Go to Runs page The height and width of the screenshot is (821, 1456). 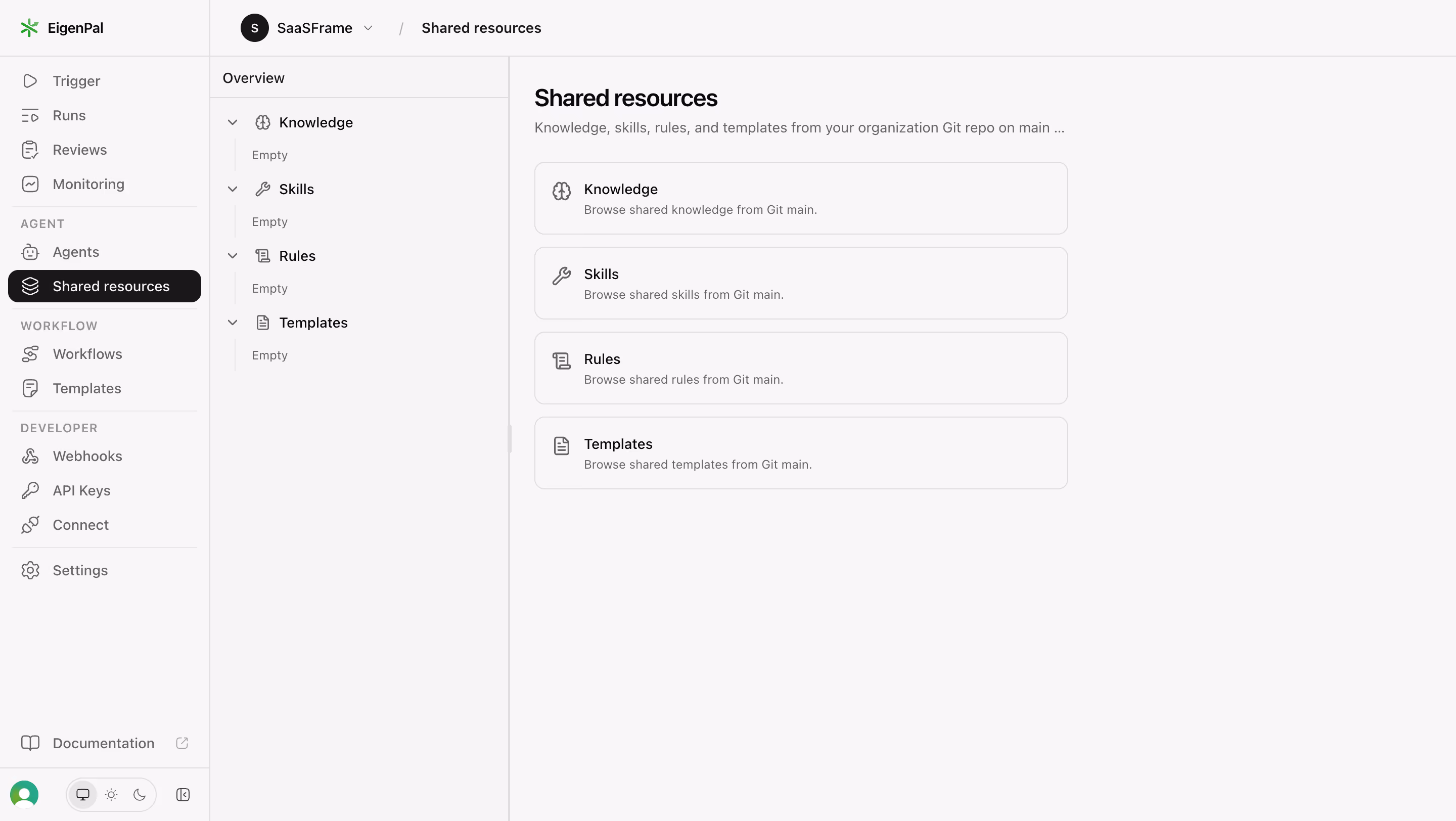pyautogui.click(x=105, y=115)
